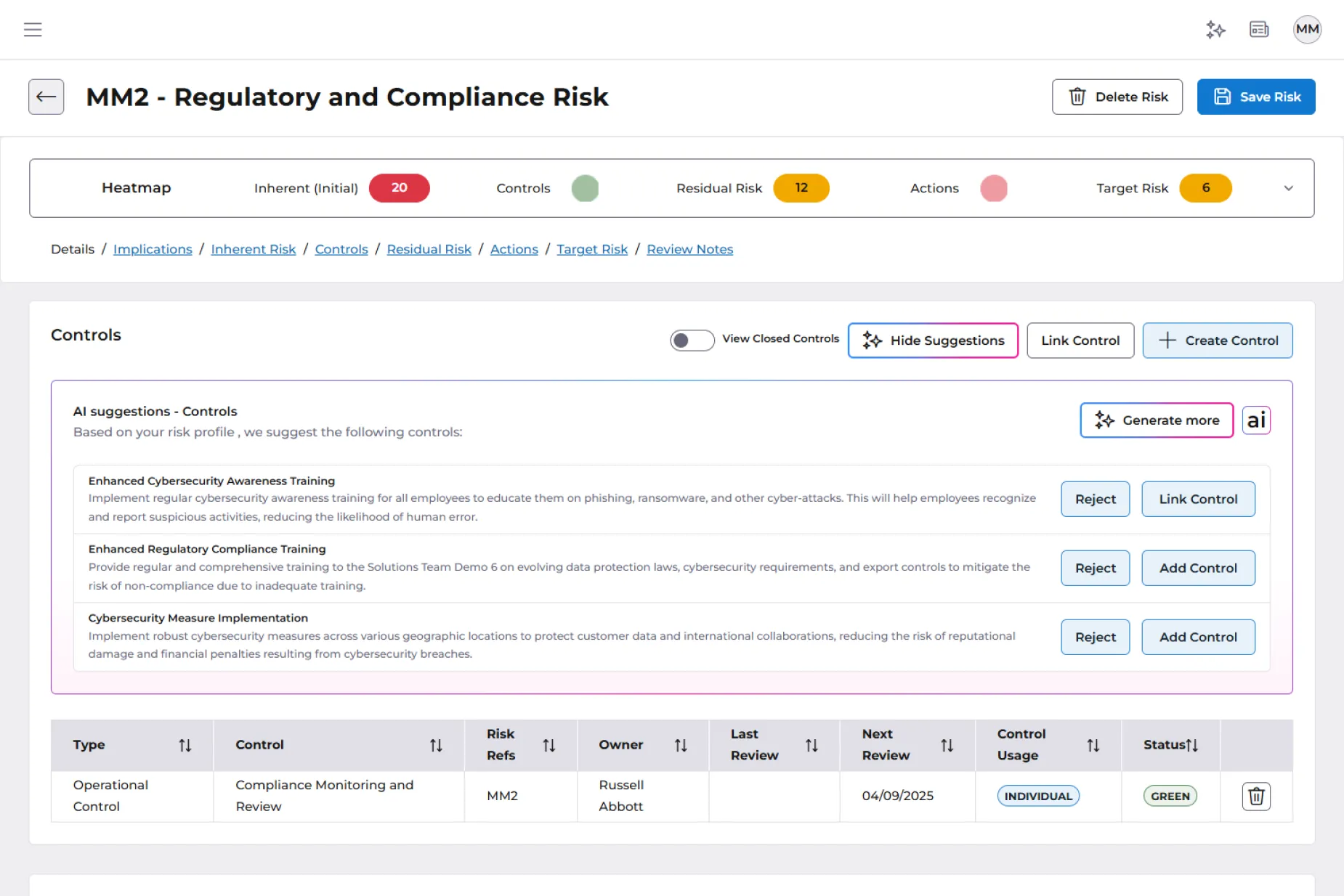The height and width of the screenshot is (896, 1344).
Task: Jump to Implications section
Action: [153, 249]
